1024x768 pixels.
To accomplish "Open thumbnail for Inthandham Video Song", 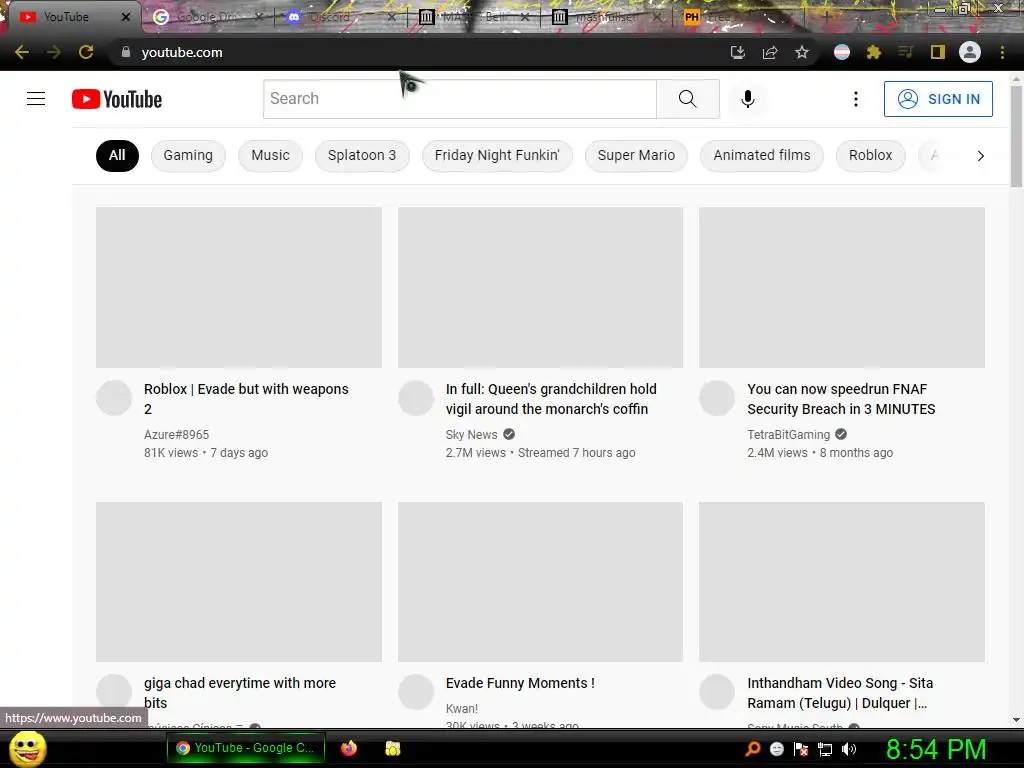I will (x=842, y=582).
